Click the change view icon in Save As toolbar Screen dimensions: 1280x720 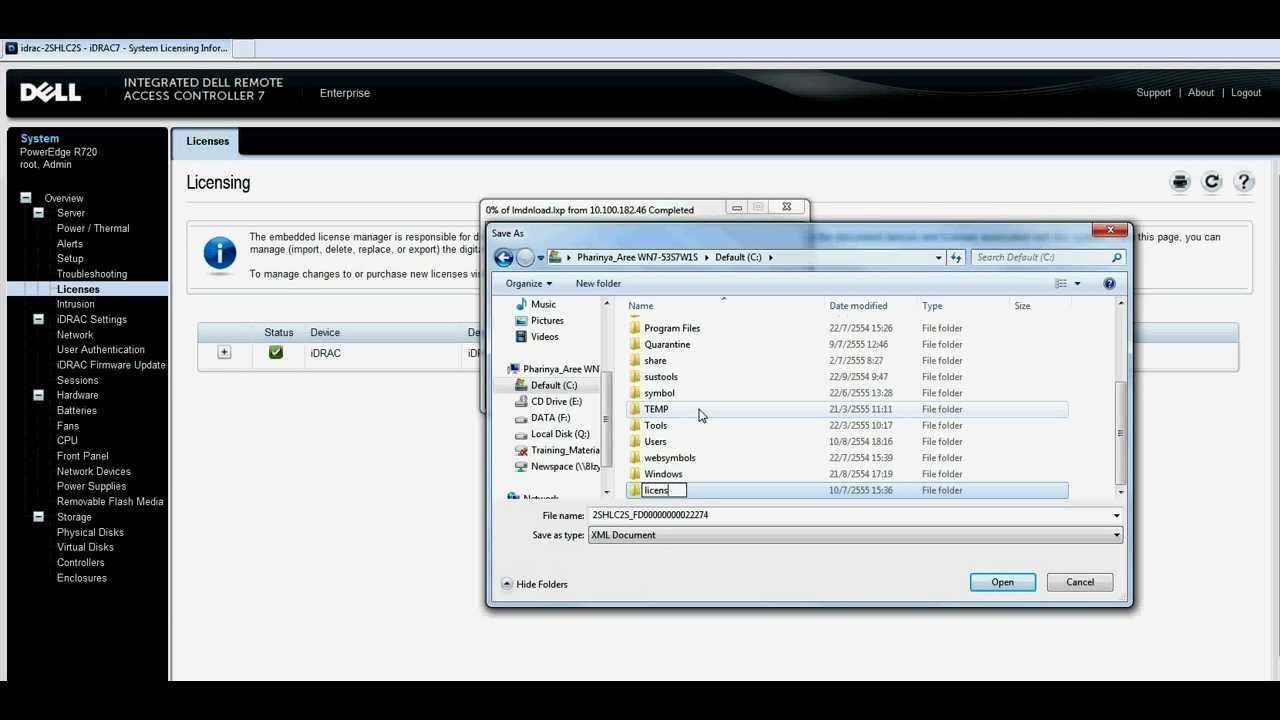1061,284
